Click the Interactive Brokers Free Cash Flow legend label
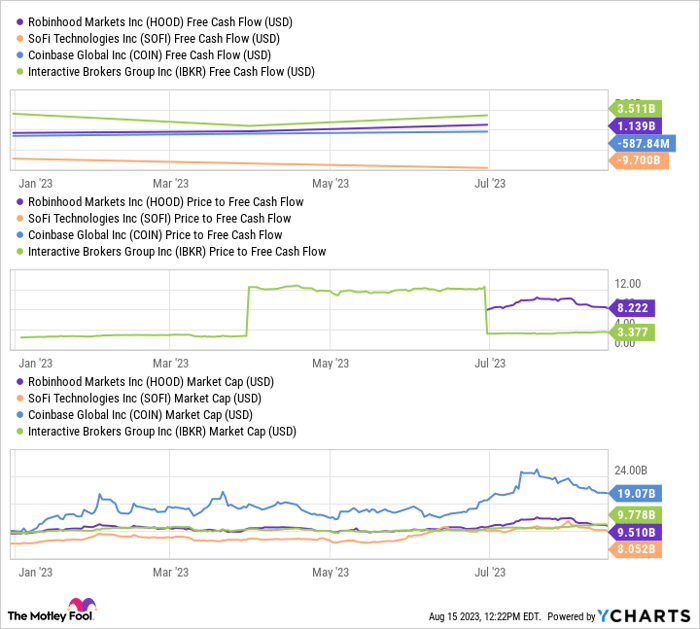 171,71
